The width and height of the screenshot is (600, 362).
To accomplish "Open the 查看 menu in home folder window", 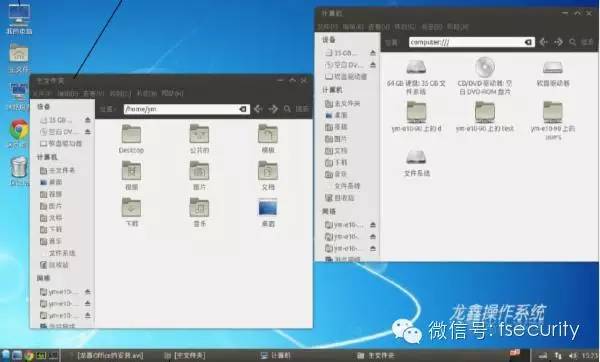I will coord(93,93).
